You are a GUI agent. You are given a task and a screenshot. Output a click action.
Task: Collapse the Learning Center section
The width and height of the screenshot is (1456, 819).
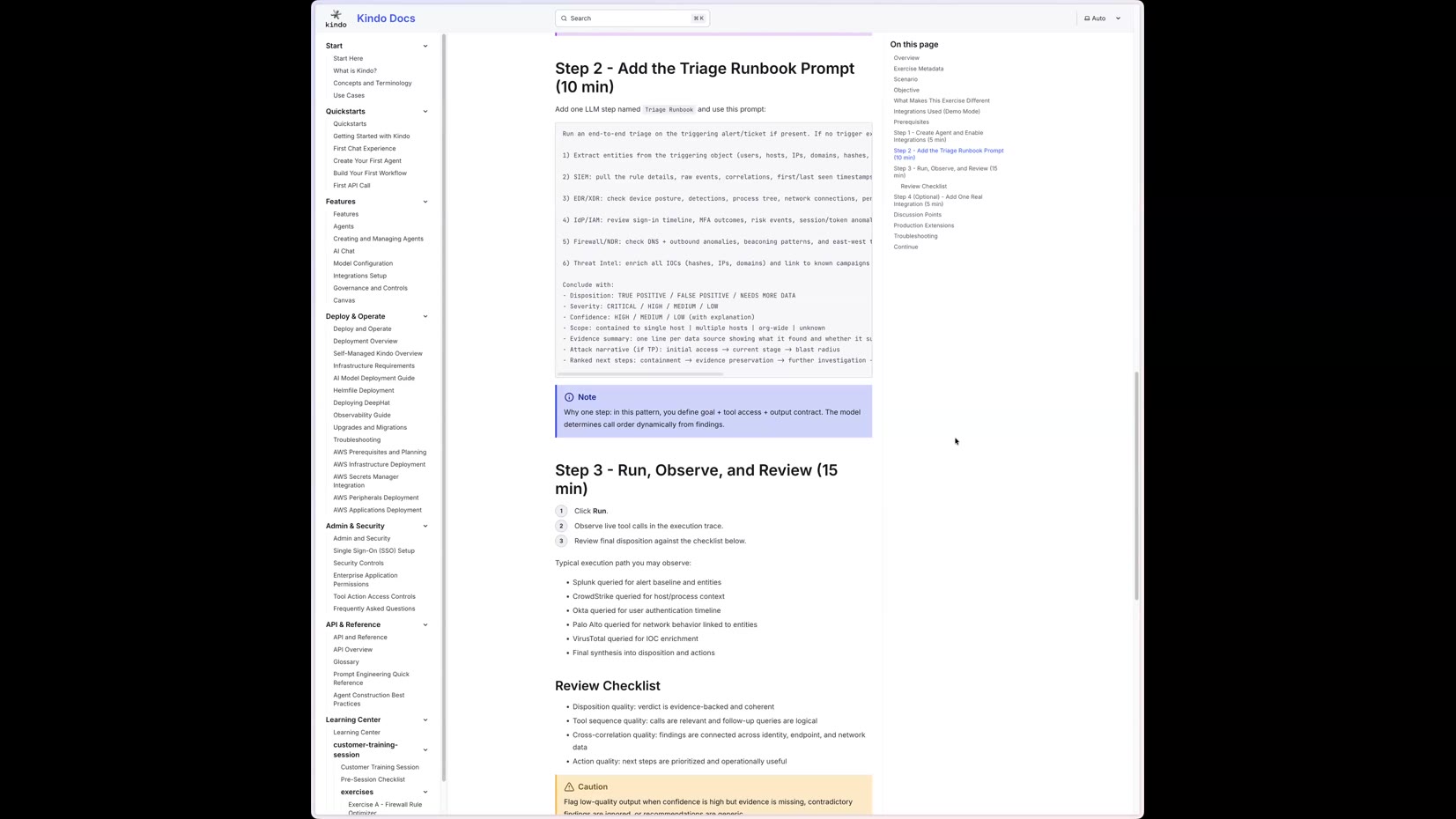tap(425, 719)
